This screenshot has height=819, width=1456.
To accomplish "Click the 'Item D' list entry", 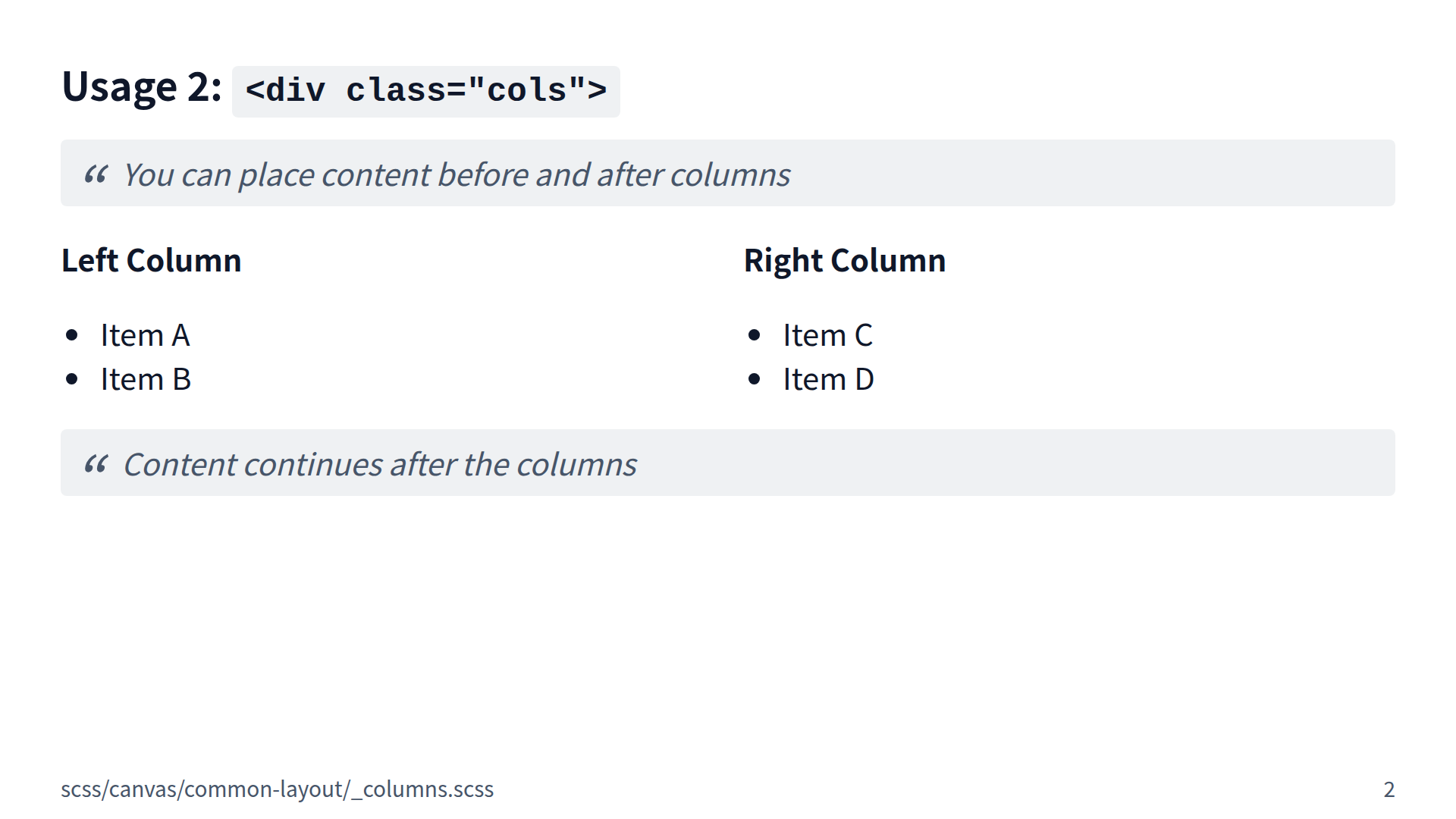I will pyautogui.click(x=828, y=379).
